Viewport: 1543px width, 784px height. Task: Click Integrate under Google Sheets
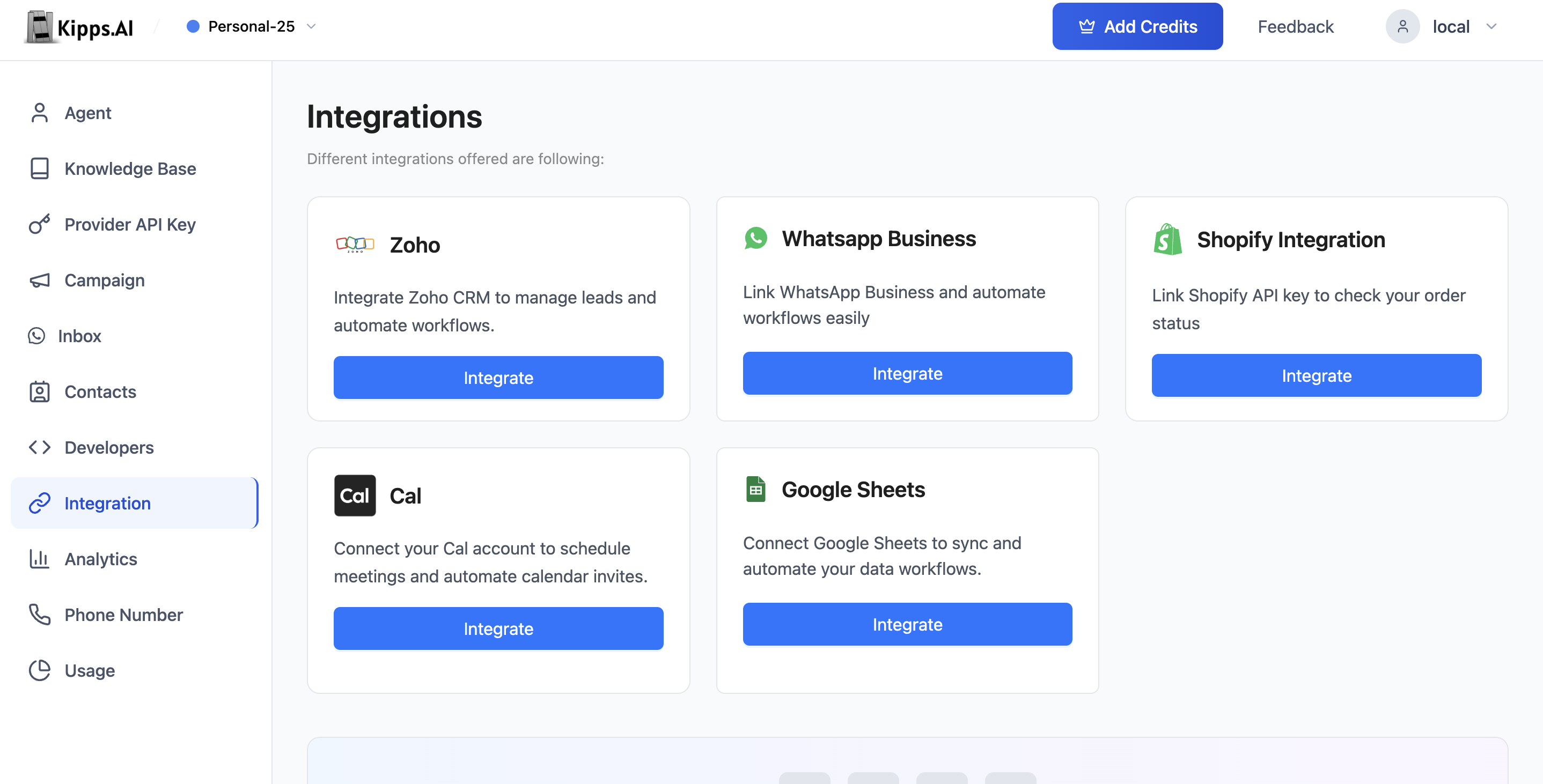click(907, 624)
